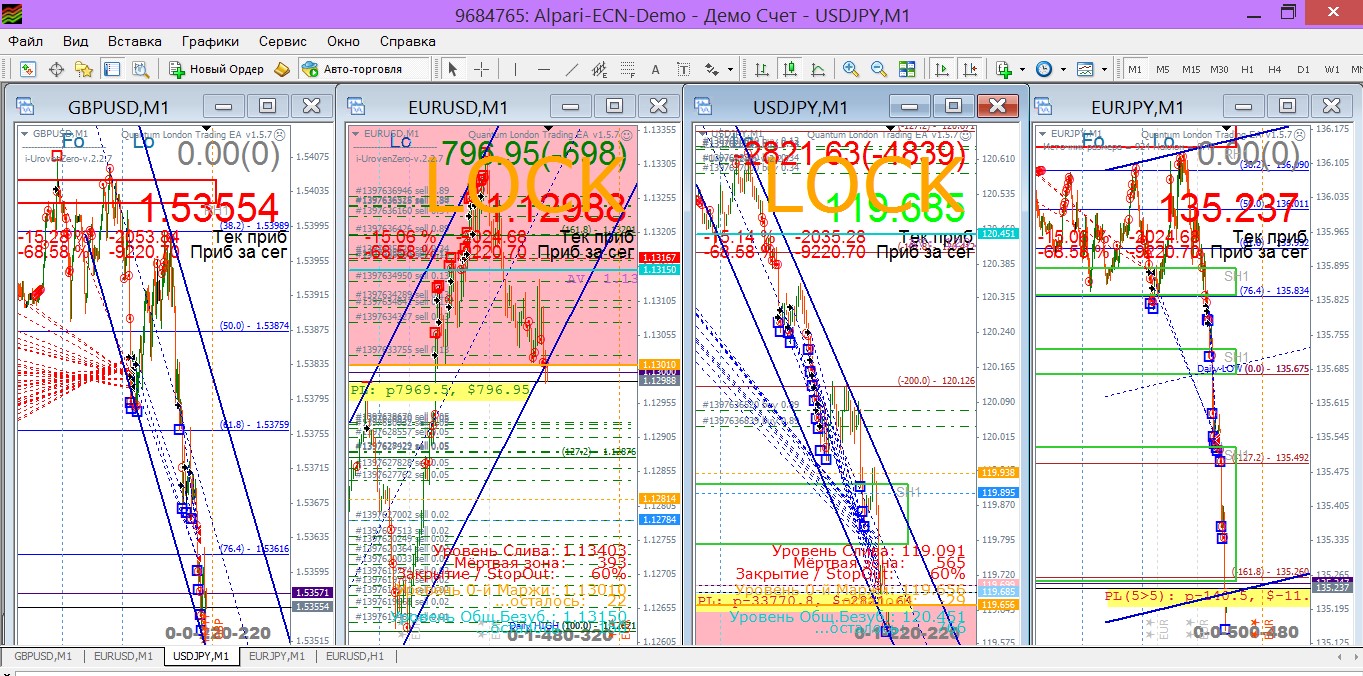This screenshot has width=1363, height=676.
Task: Select the H1 timeframe
Action: (1247, 69)
